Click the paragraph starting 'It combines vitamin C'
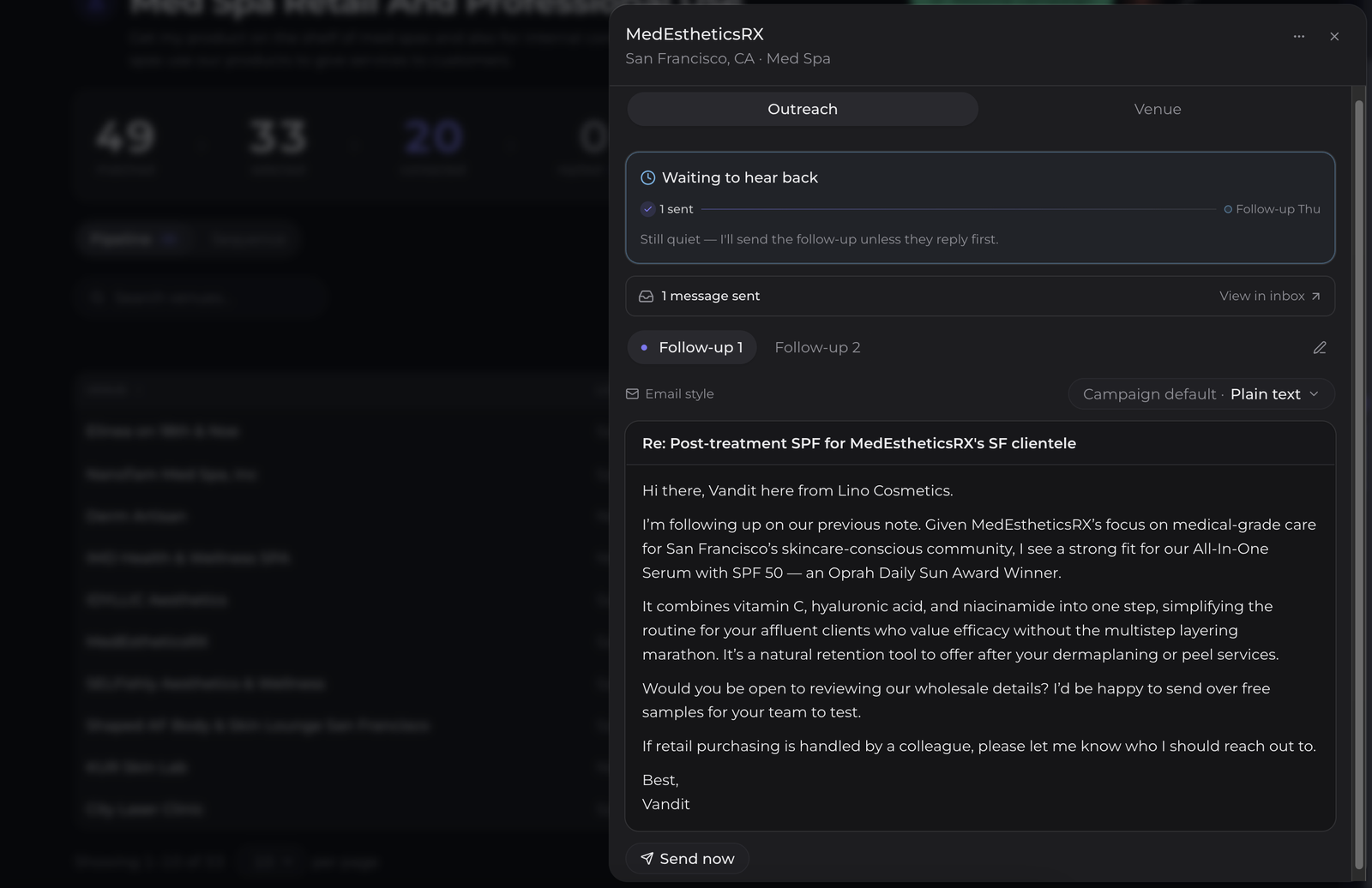The width and height of the screenshot is (1372, 888). tap(960, 630)
